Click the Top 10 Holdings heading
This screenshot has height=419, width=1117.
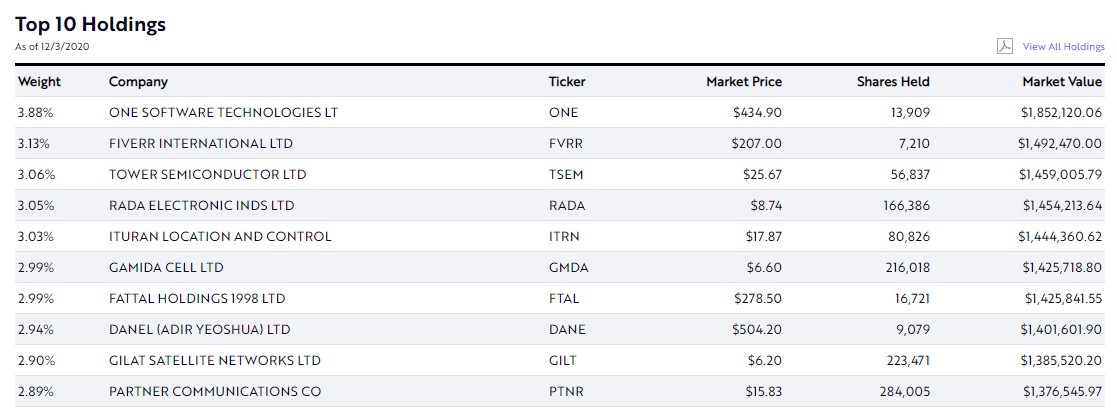tap(90, 24)
